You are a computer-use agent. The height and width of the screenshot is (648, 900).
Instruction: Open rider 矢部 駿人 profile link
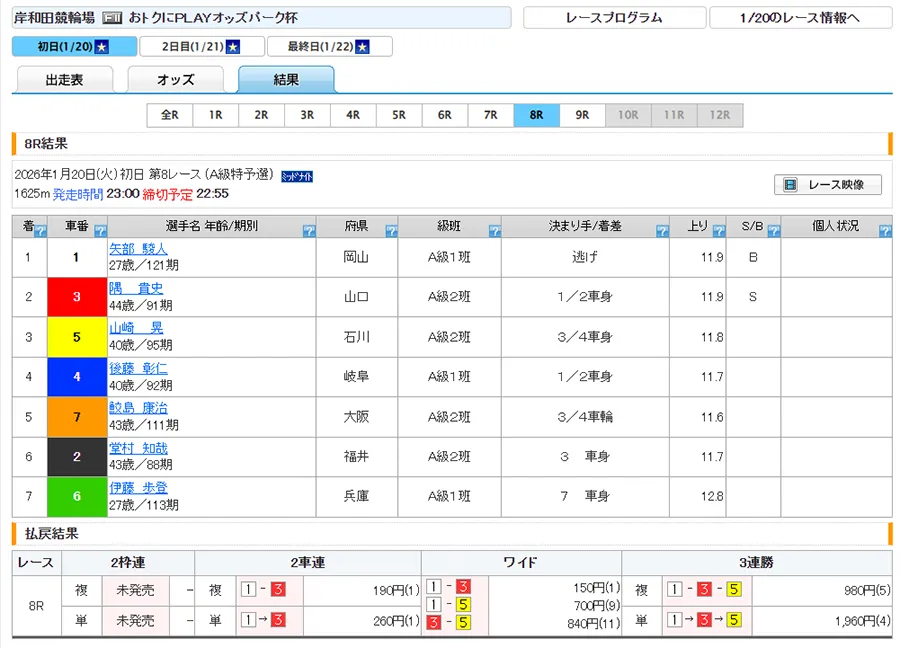[x=138, y=249]
